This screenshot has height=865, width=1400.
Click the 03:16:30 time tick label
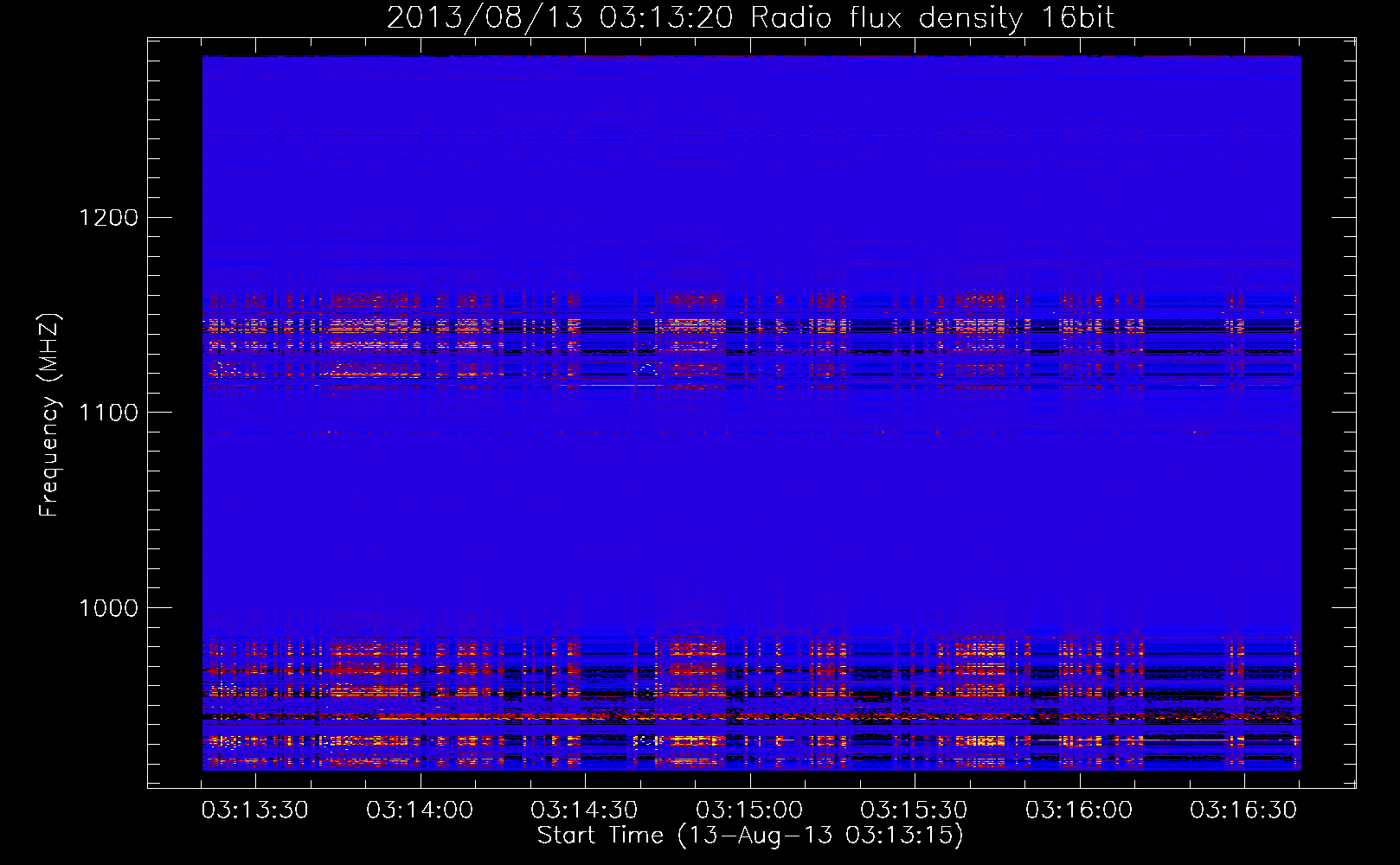[x=1243, y=811]
